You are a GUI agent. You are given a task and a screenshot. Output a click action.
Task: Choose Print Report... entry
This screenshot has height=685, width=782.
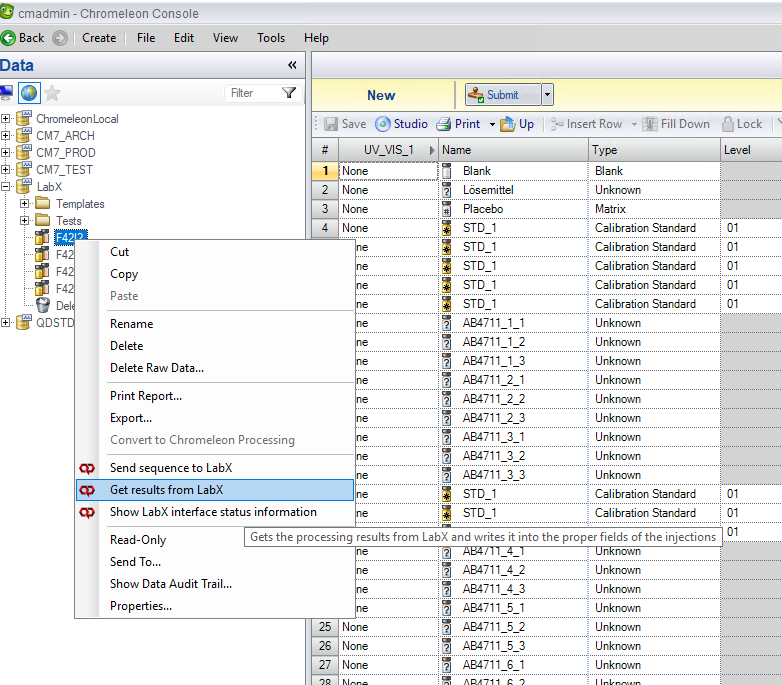[215, 396]
